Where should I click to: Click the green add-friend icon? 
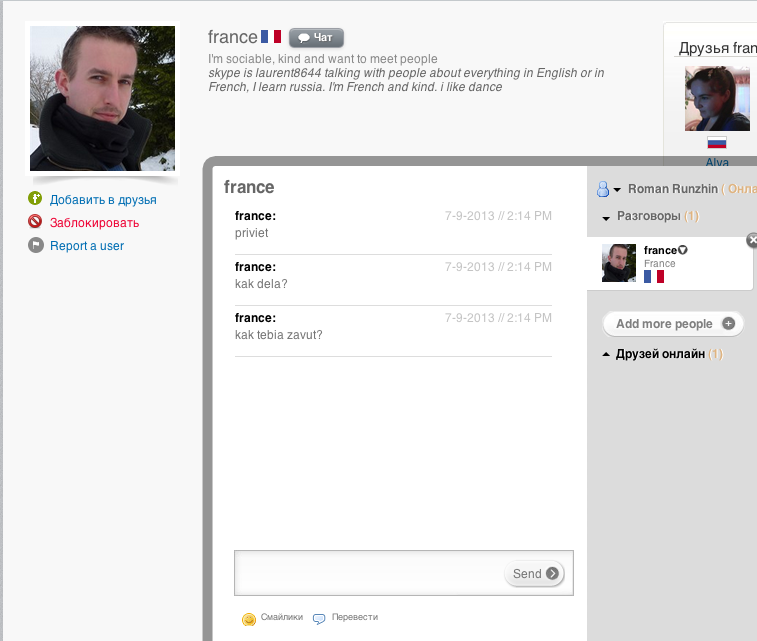tap(35, 198)
